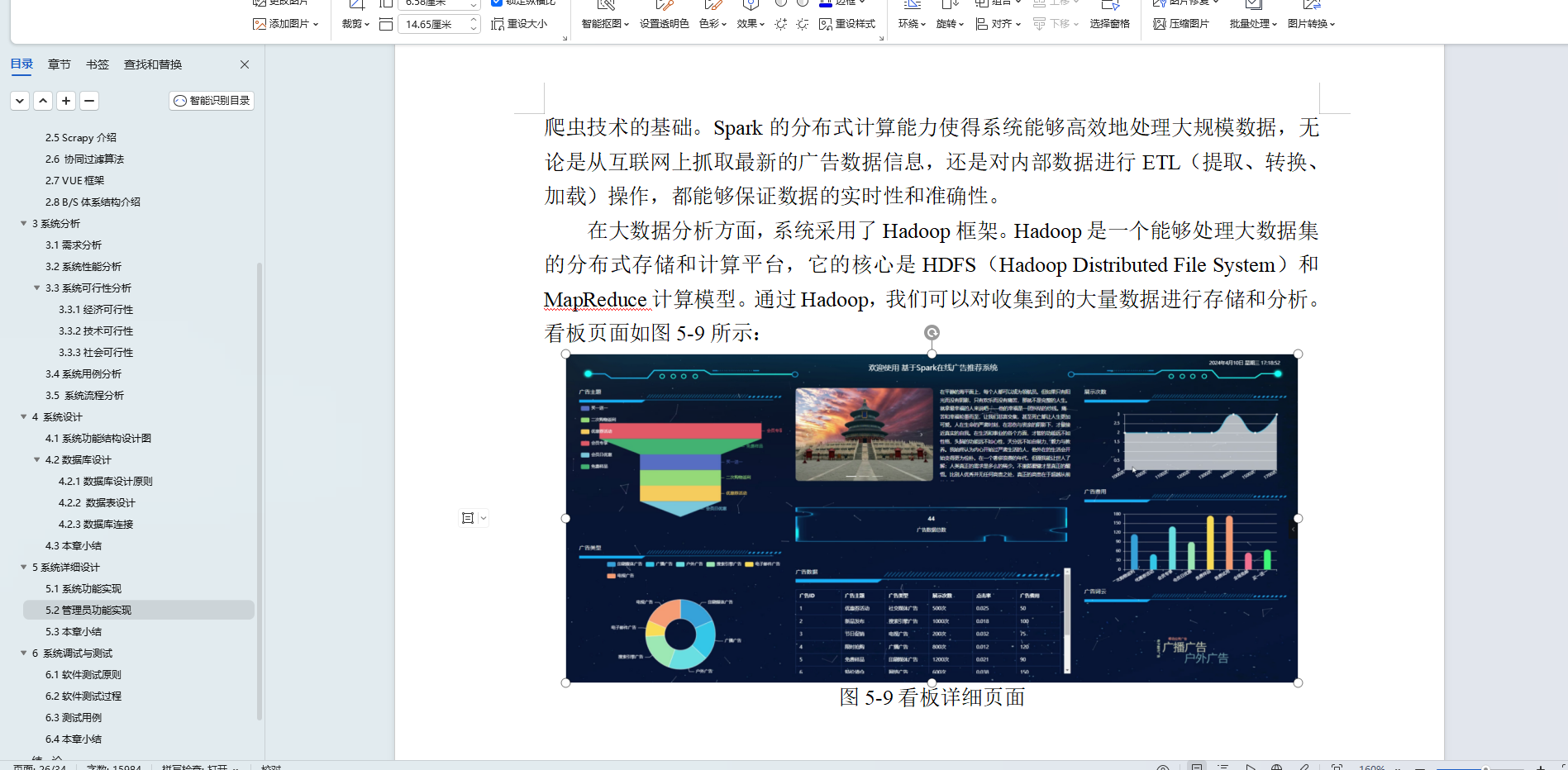This screenshot has width=1568, height=770.
Task: Switch to the 书签 bookmarks tab
Action: pos(97,64)
